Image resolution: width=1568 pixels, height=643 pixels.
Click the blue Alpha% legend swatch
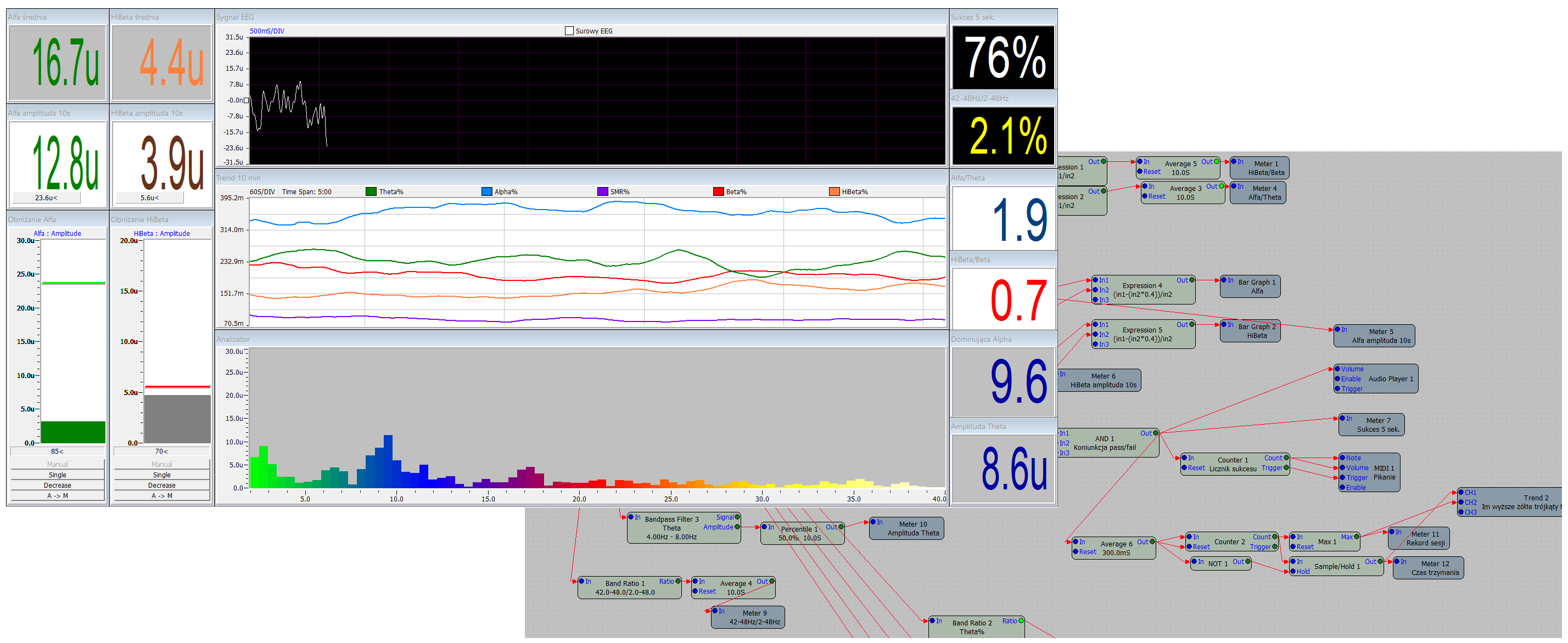pos(486,191)
